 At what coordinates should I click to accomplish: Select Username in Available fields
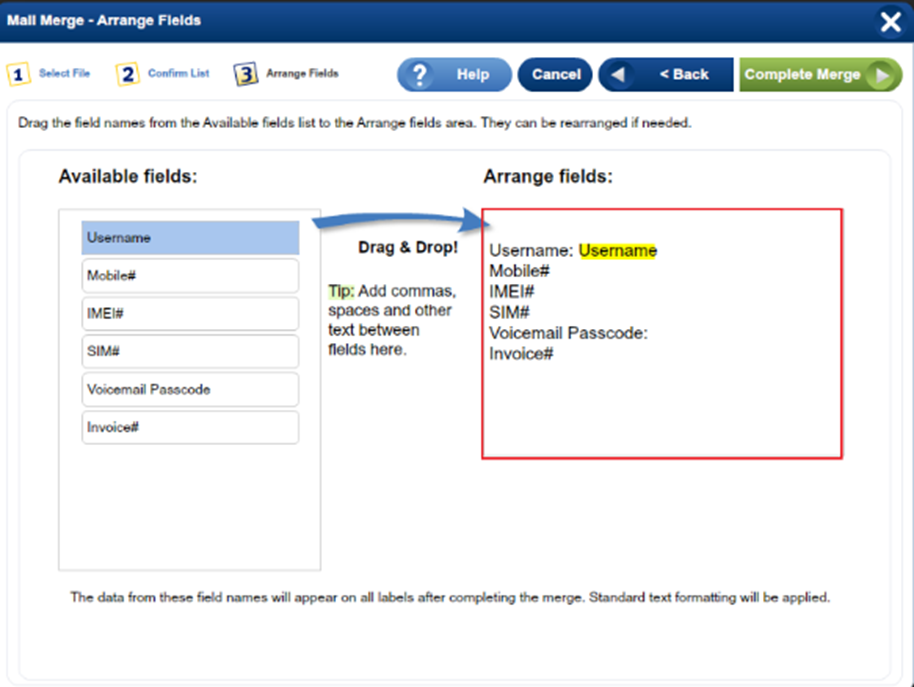[190, 238]
